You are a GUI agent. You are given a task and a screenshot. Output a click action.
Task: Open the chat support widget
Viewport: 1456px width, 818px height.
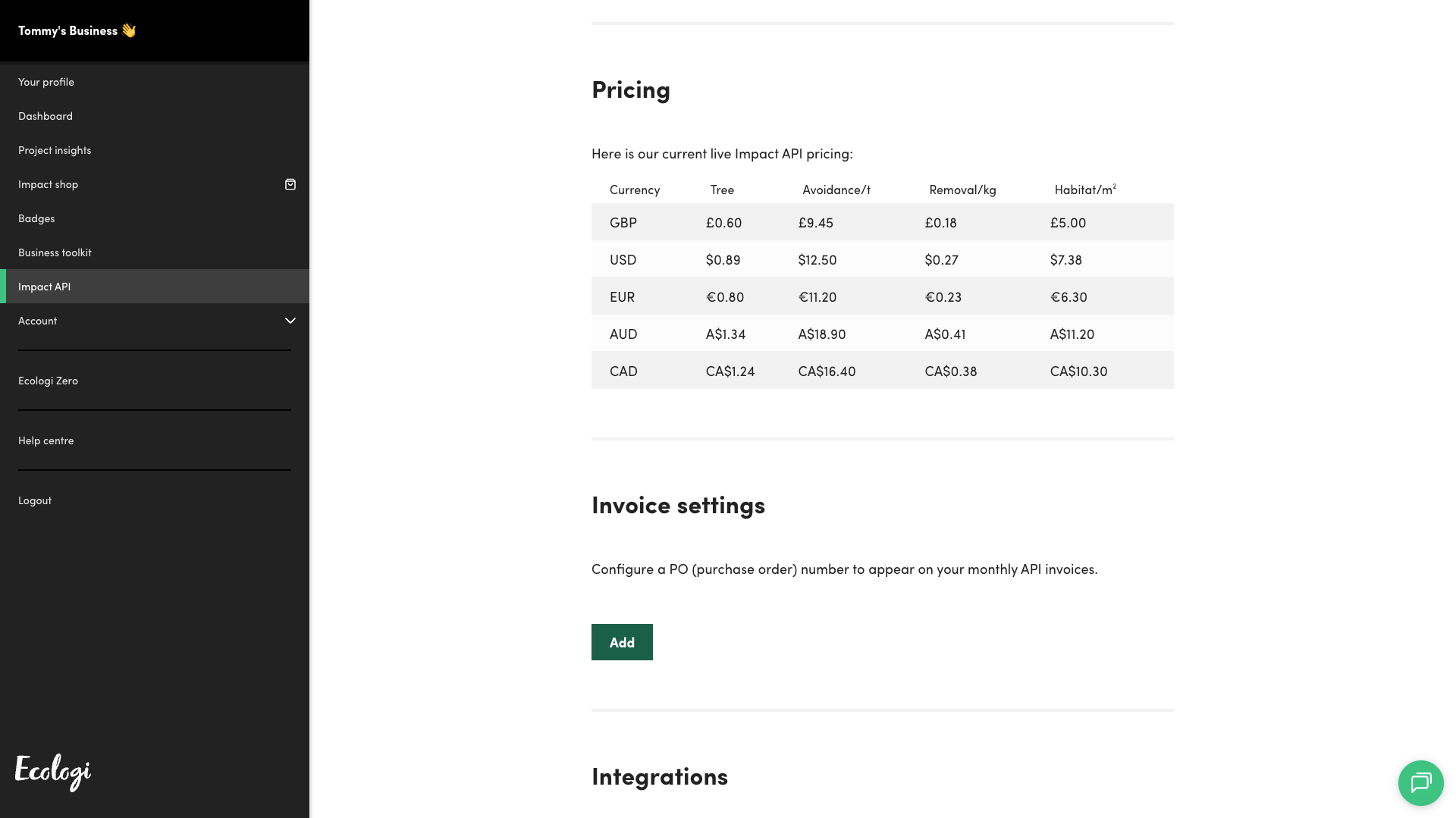tap(1420, 782)
